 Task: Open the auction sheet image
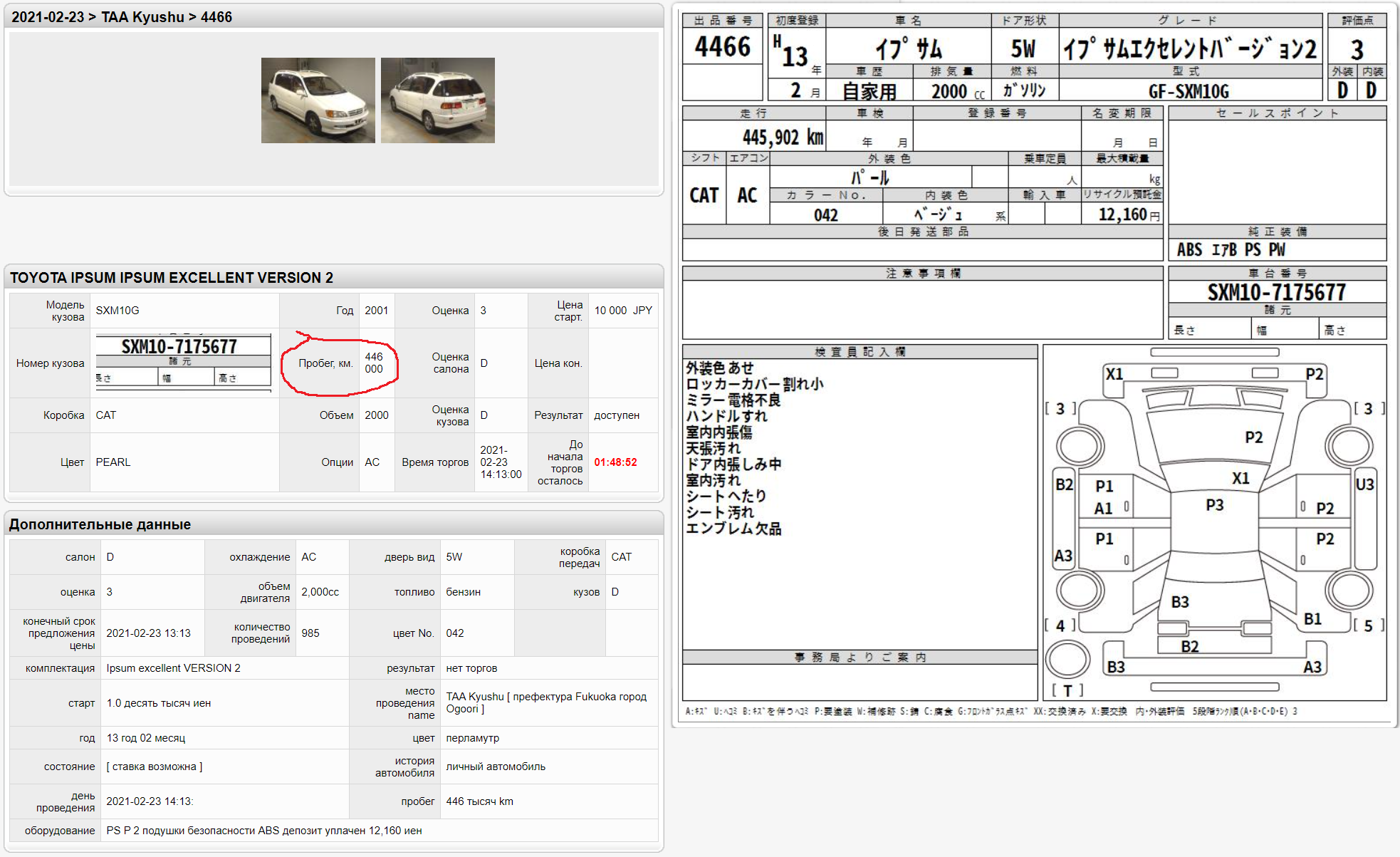1034,365
